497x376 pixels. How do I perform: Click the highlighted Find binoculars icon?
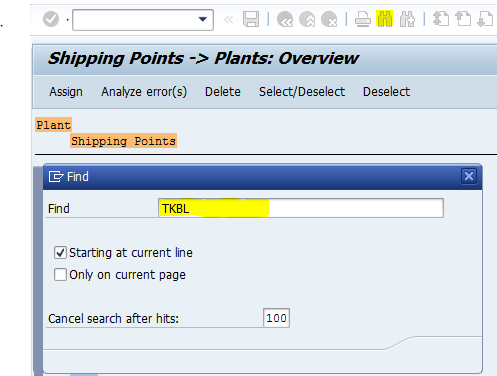[x=385, y=19]
